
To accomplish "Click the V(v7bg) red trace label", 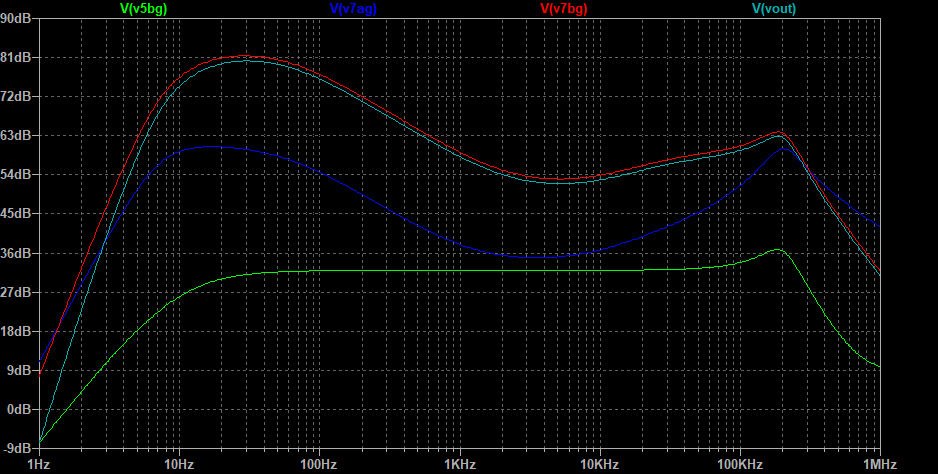I will [564, 8].
